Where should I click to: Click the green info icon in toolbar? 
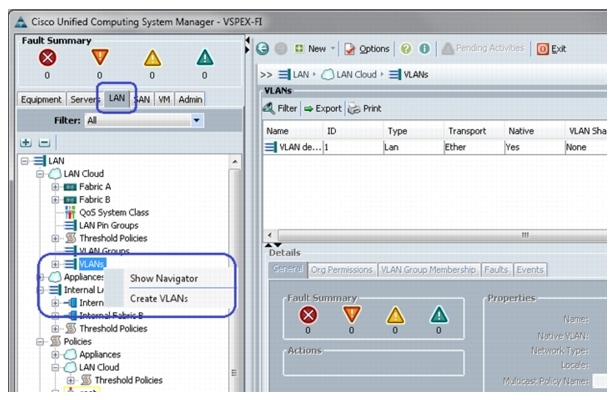tap(422, 48)
